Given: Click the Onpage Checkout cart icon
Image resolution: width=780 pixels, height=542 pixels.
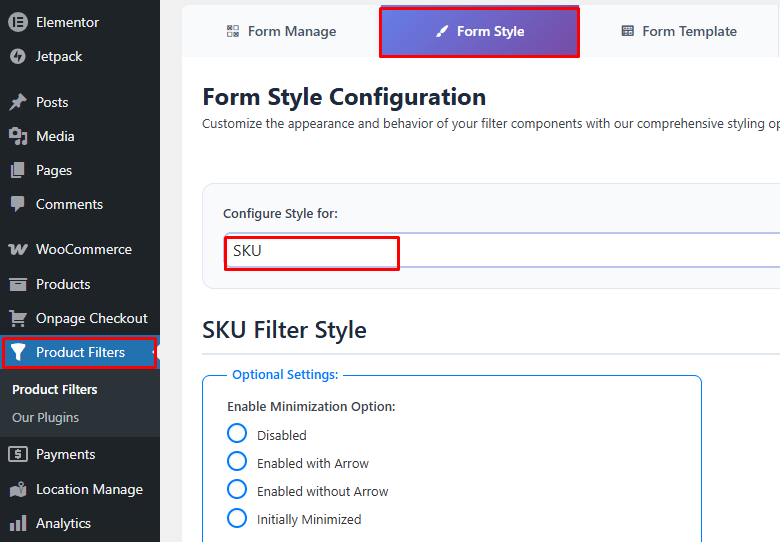Looking at the screenshot, I should 18,318.
